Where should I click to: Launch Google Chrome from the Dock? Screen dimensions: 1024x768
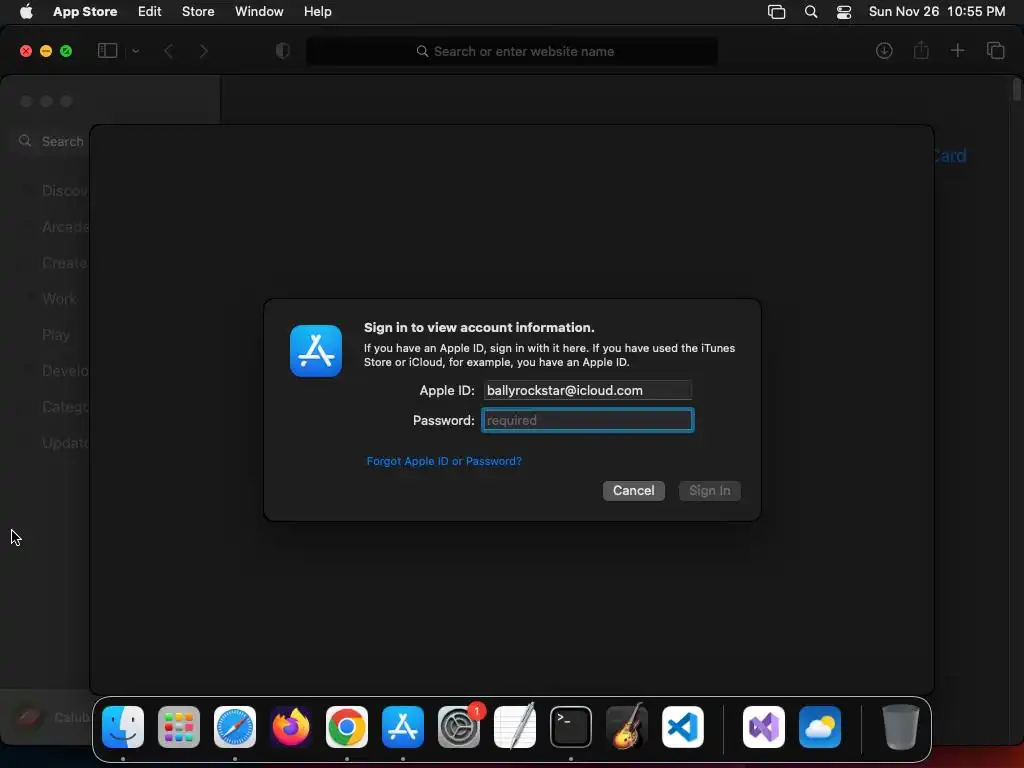click(347, 727)
